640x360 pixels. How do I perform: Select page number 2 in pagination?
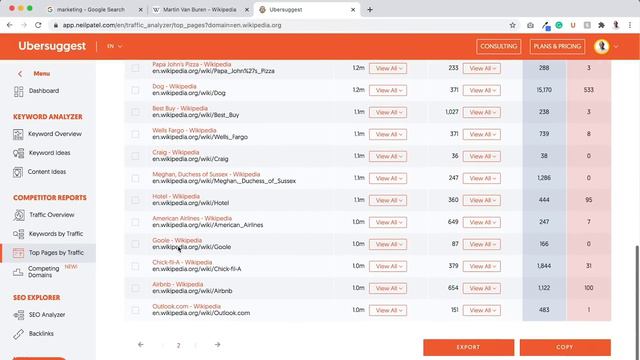click(178, 345)
